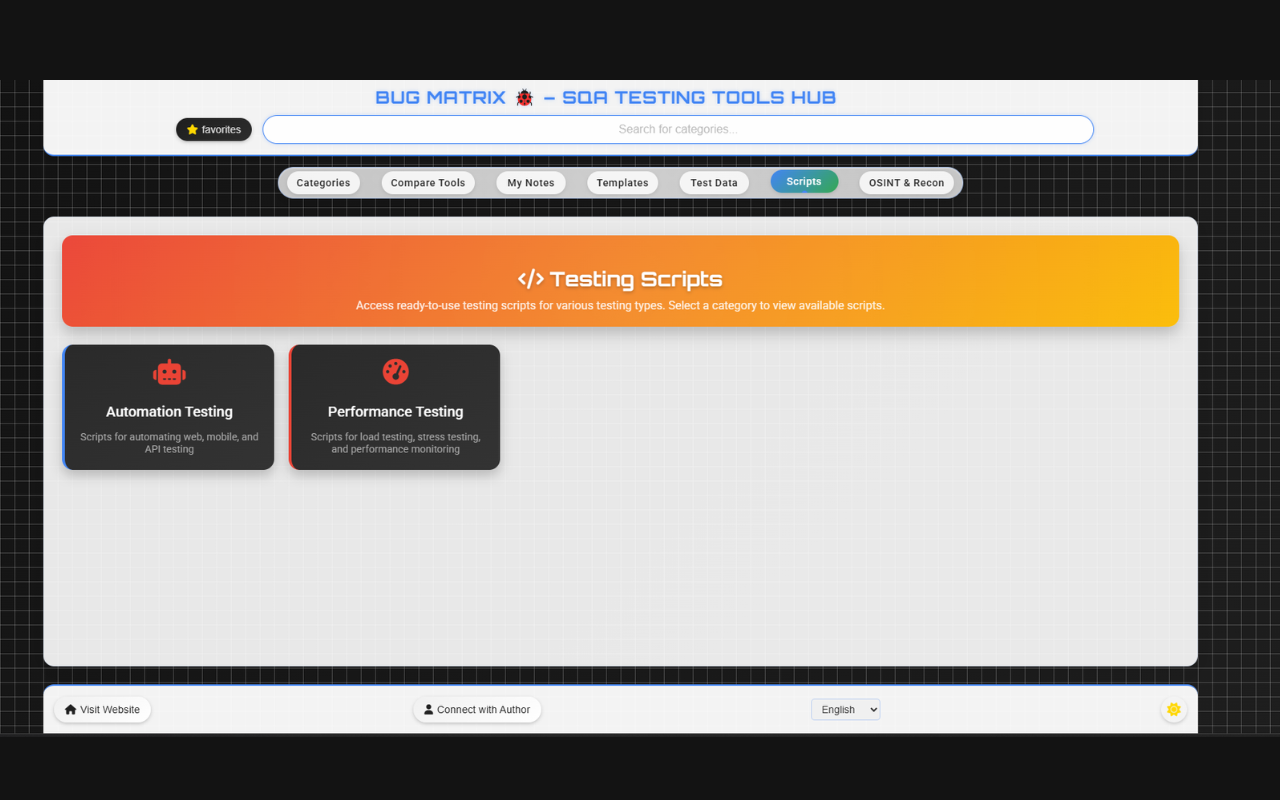1280x800 pixels.
Task: Click the robot icon on Automation Testing
Action: [169, 372]
